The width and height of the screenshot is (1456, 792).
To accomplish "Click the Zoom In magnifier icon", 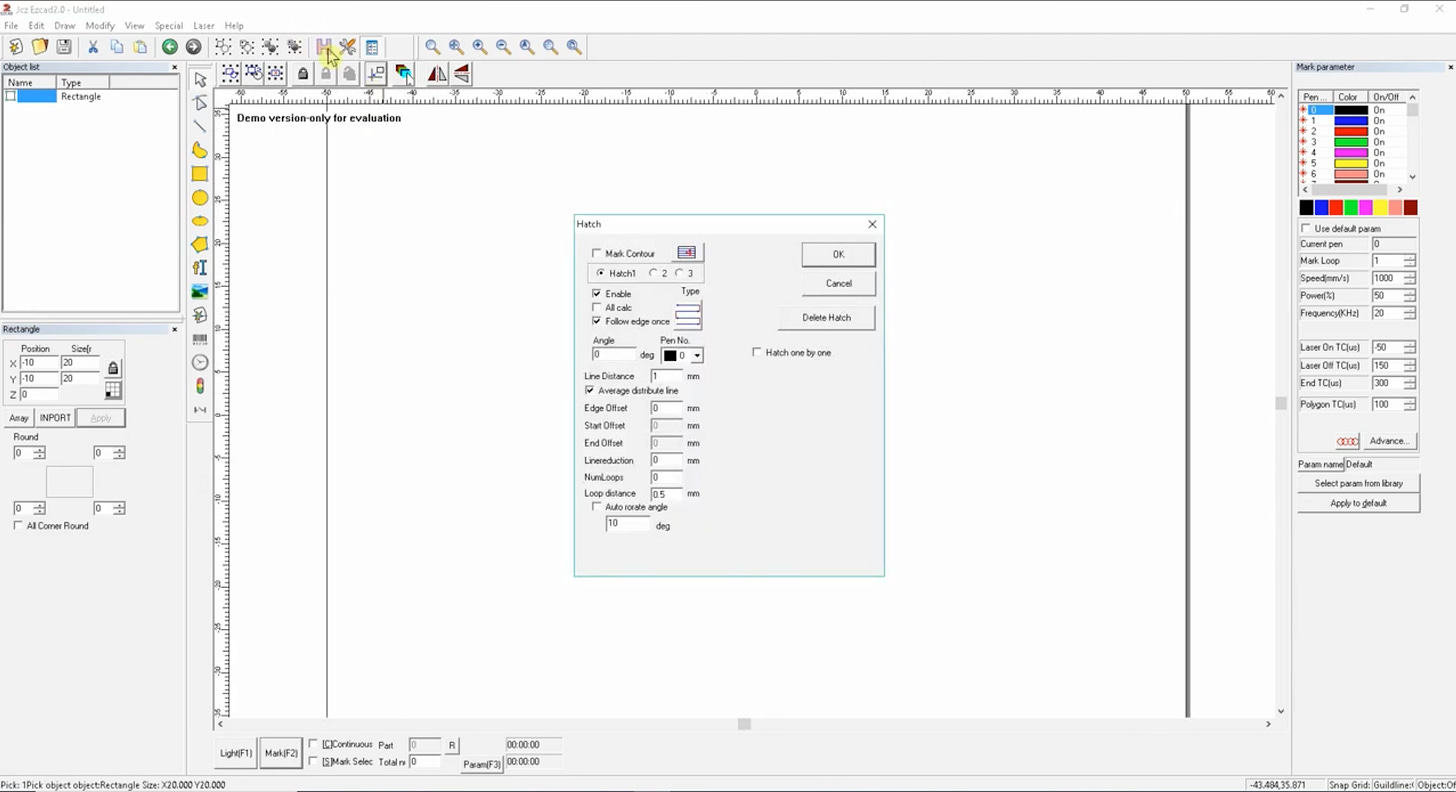I will tap(479, 47).
